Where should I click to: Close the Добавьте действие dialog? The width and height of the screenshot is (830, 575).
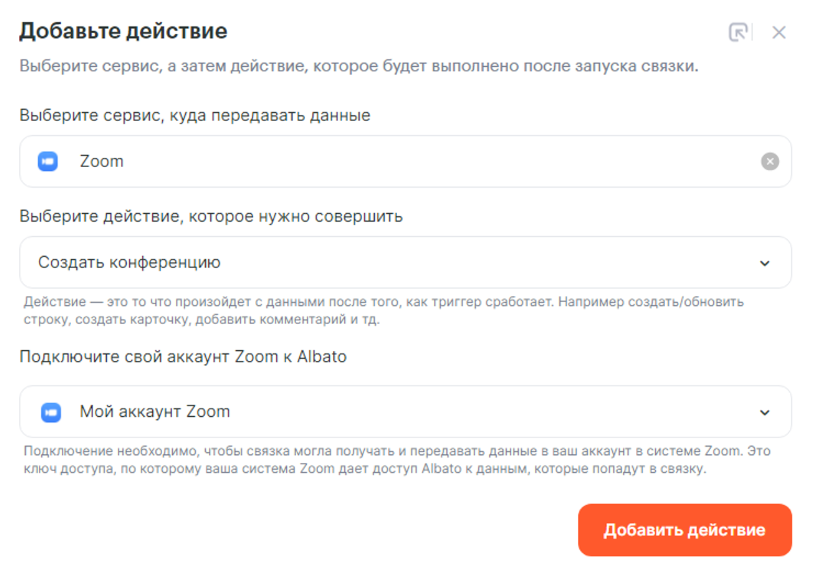click(x=779, y=32)
